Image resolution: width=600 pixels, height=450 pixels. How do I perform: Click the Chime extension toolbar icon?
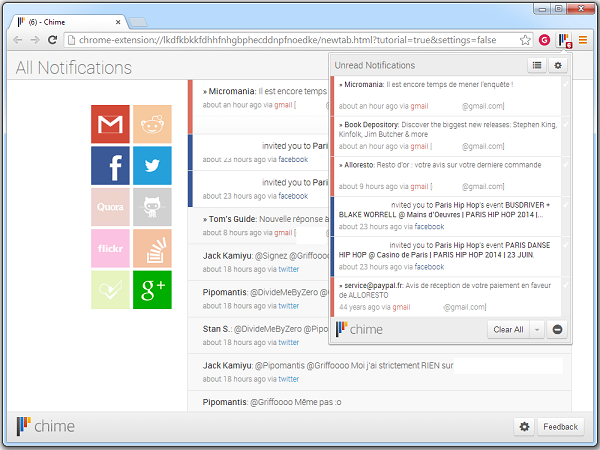(564, 40)
